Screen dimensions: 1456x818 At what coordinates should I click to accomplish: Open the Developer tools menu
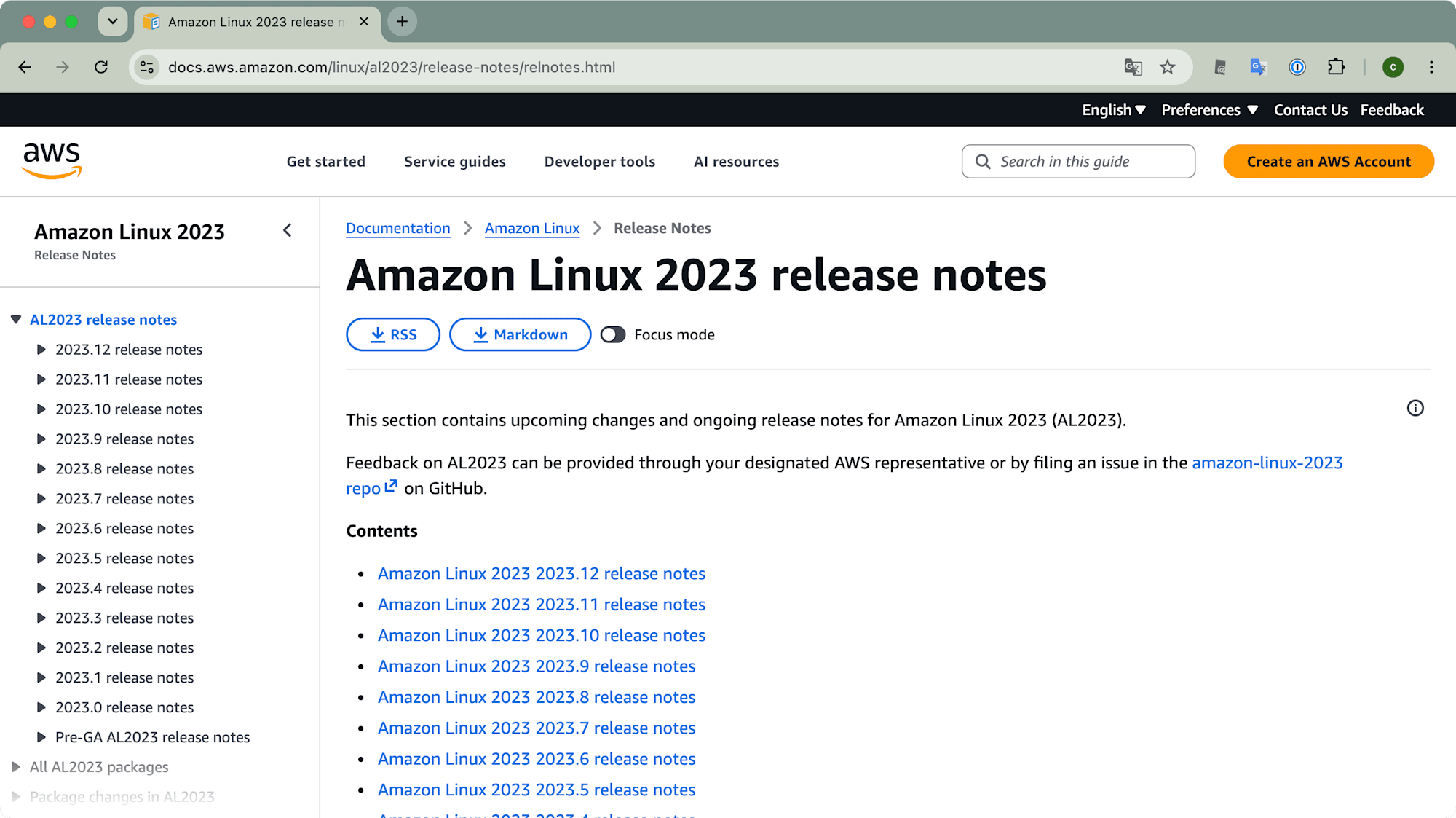coord(600,162)
